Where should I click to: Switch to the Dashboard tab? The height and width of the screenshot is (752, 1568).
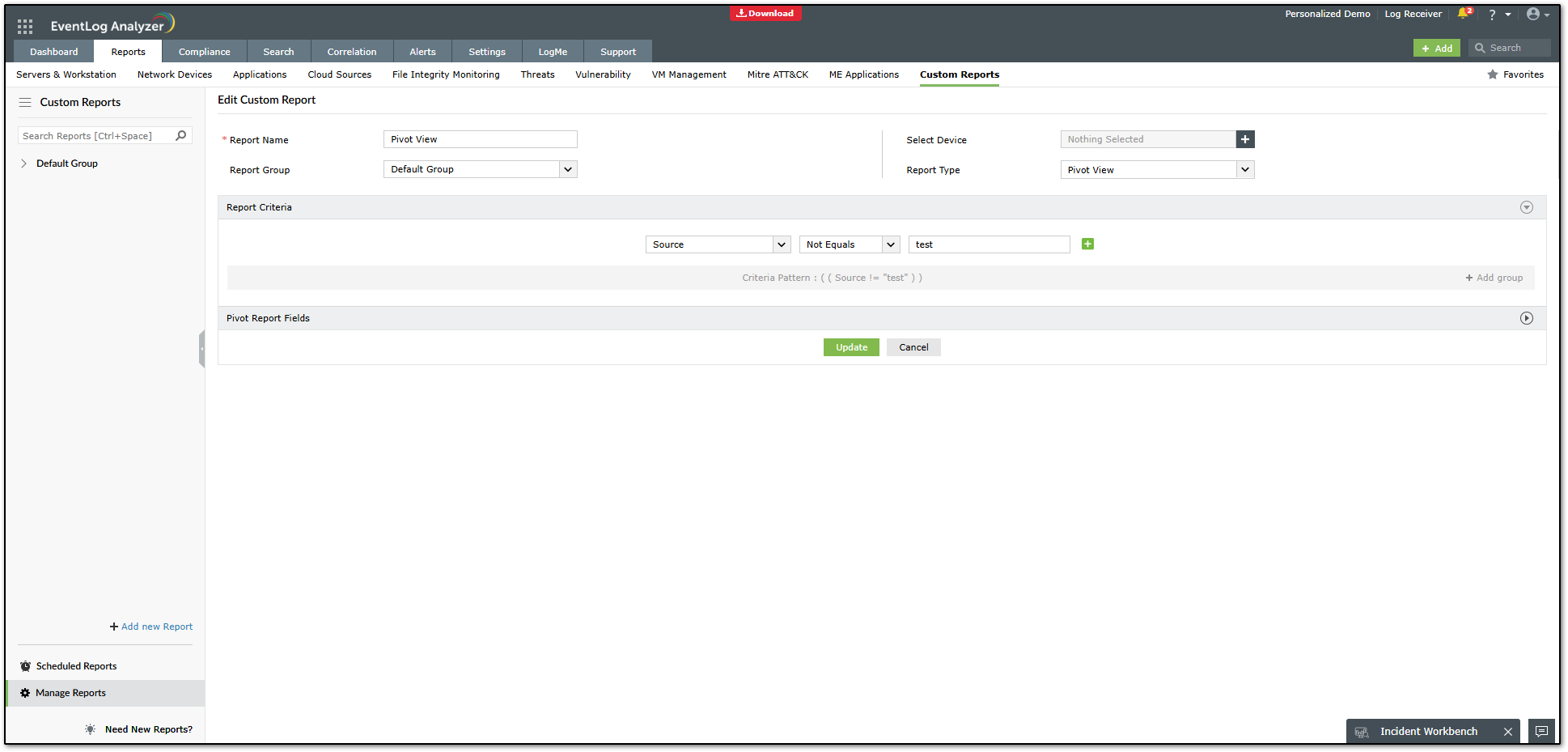54,52
